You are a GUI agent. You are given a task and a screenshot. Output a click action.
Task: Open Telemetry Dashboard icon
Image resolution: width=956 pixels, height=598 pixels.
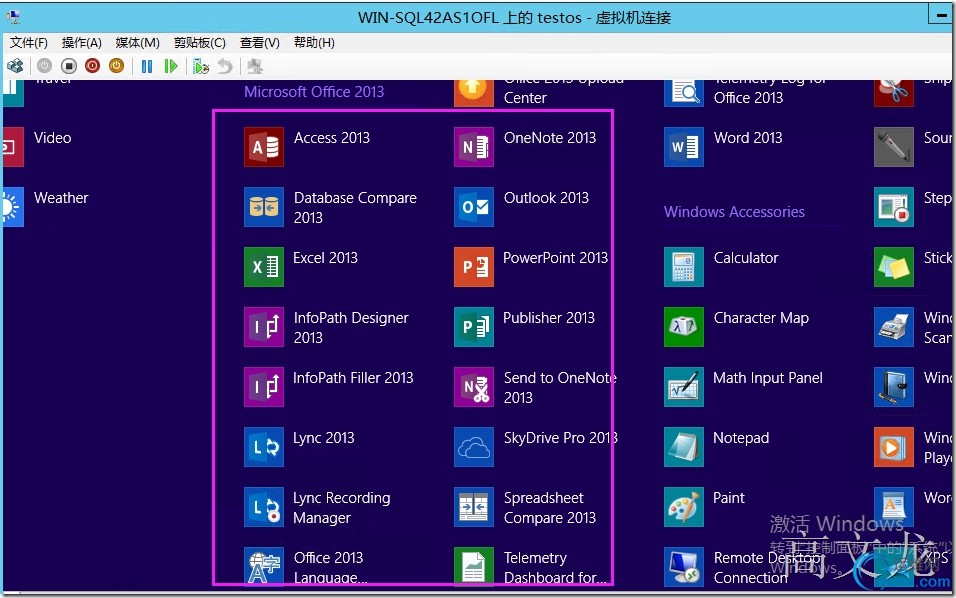tap(474, 566)
